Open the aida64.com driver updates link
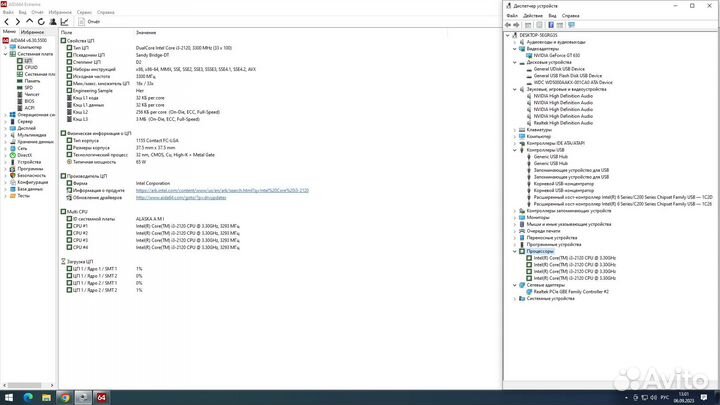Screen dimensions: 720x405 [x=181, y=197]
